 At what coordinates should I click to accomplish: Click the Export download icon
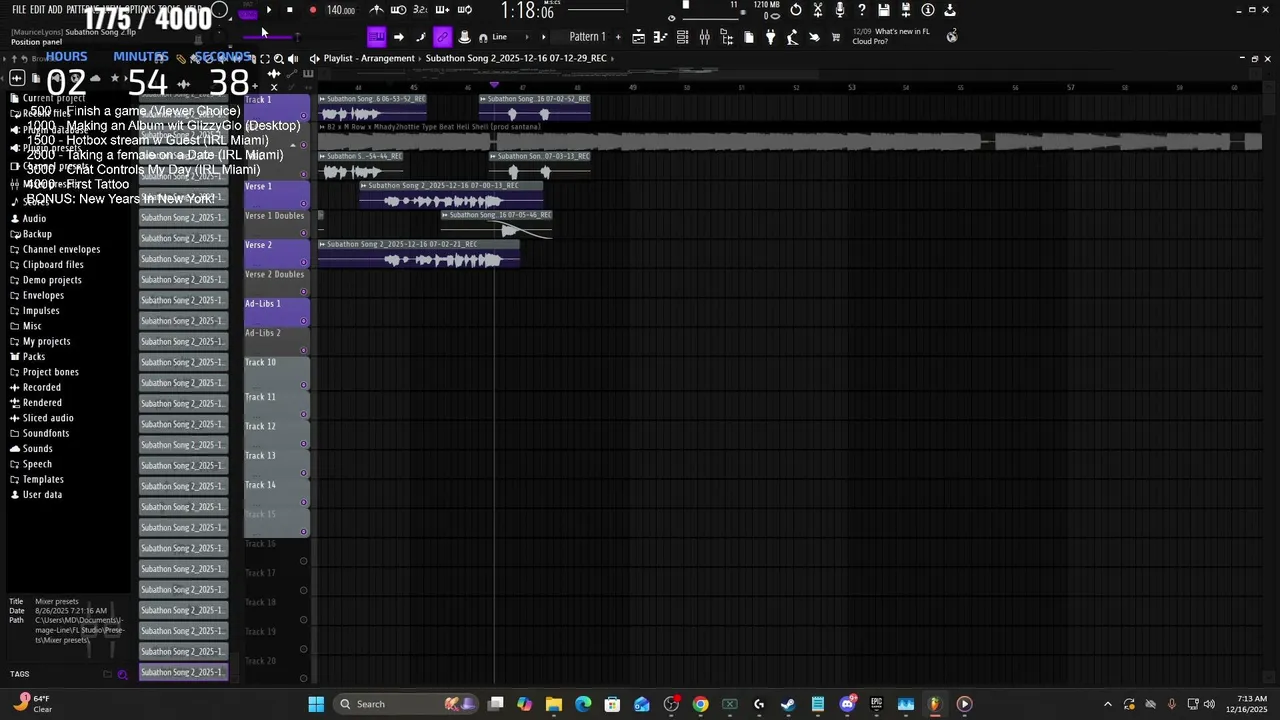pyautogui.click(x=950, y=10)
